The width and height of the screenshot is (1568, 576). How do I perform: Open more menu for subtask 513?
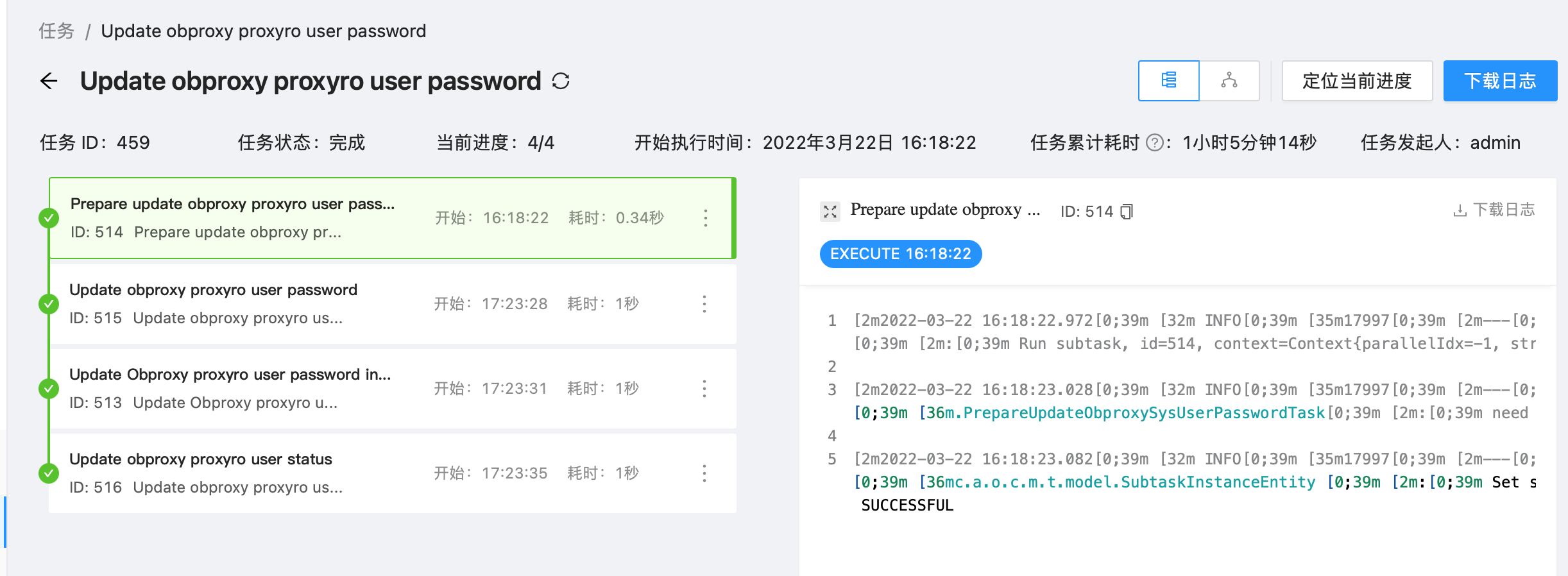704,389
